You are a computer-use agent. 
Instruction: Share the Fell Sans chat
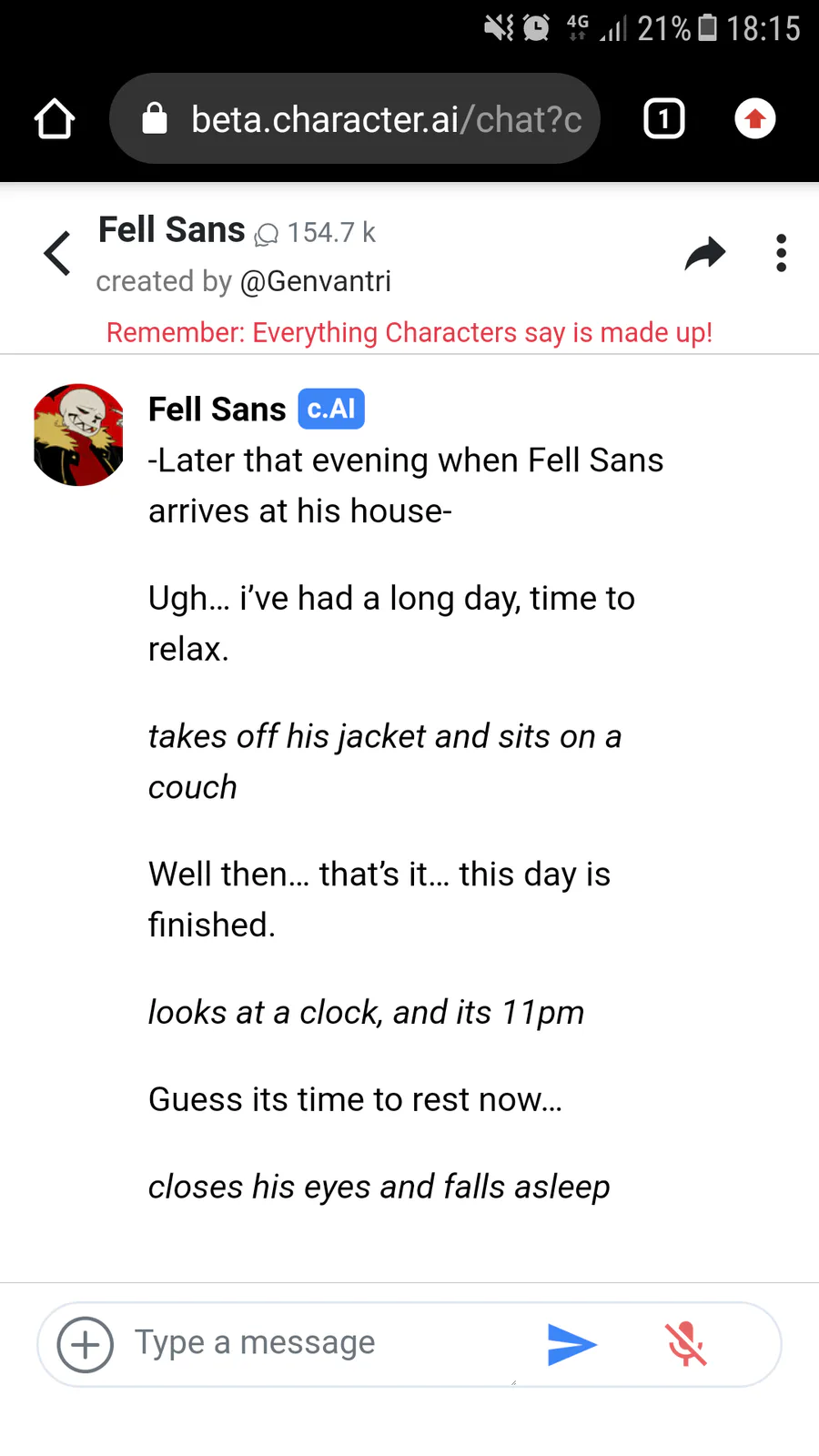(x=705, y=253)
